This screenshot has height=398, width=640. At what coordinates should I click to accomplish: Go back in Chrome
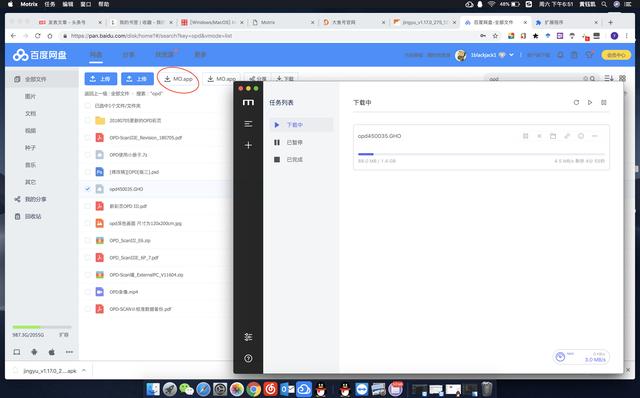13,36
